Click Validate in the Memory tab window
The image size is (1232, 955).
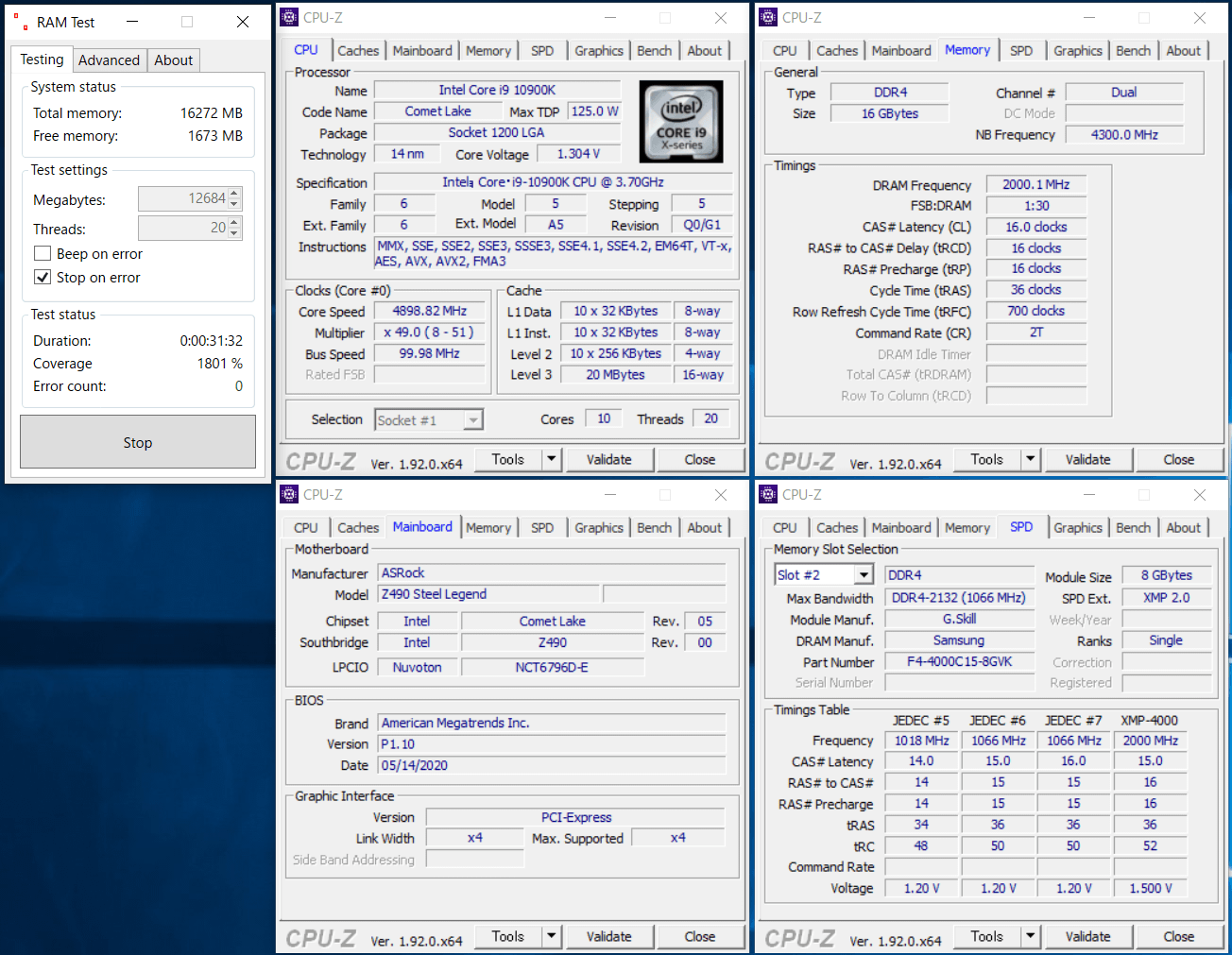pyautogui.click(x=1088, y=460)
